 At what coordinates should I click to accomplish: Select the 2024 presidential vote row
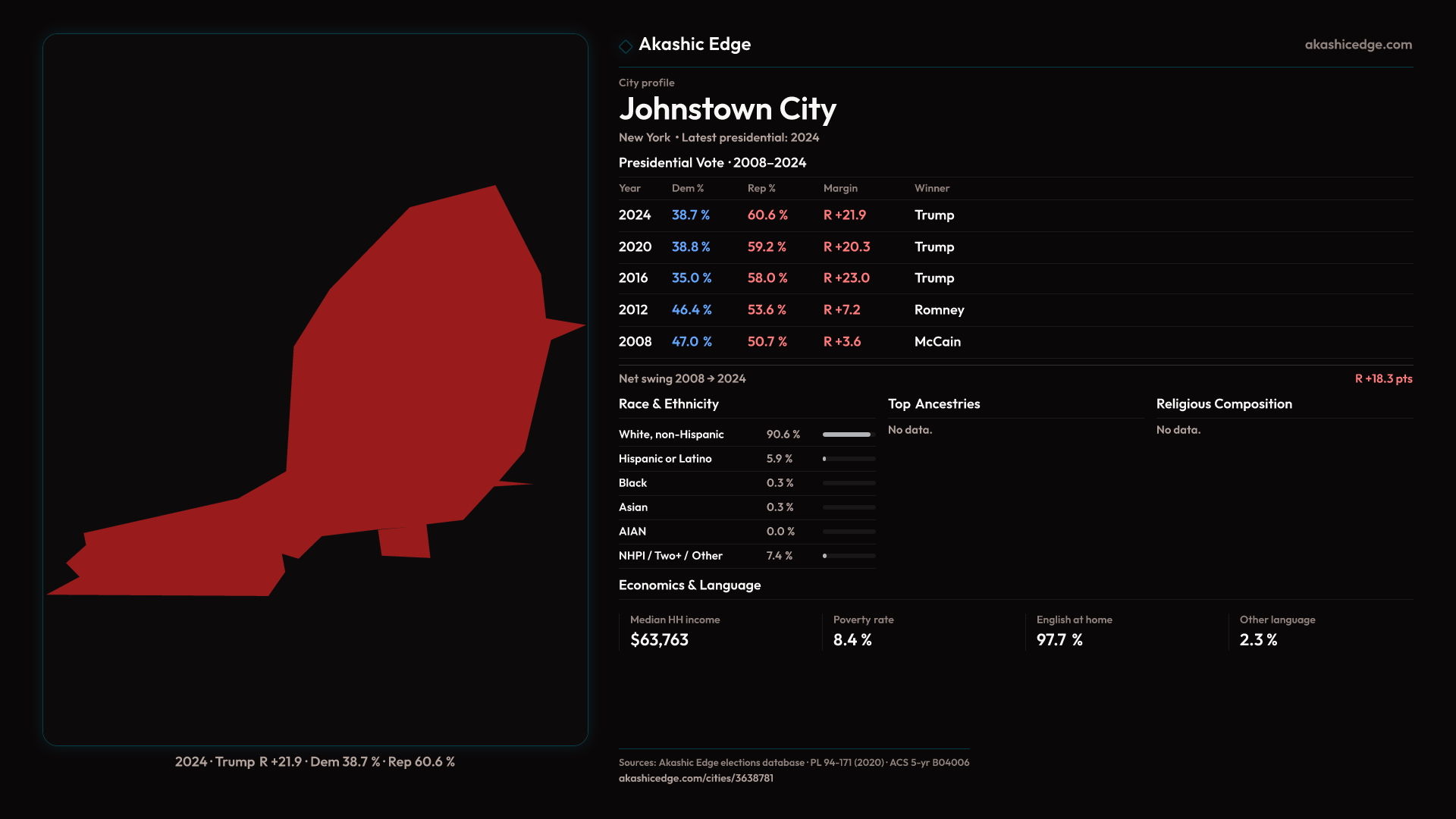634,215
